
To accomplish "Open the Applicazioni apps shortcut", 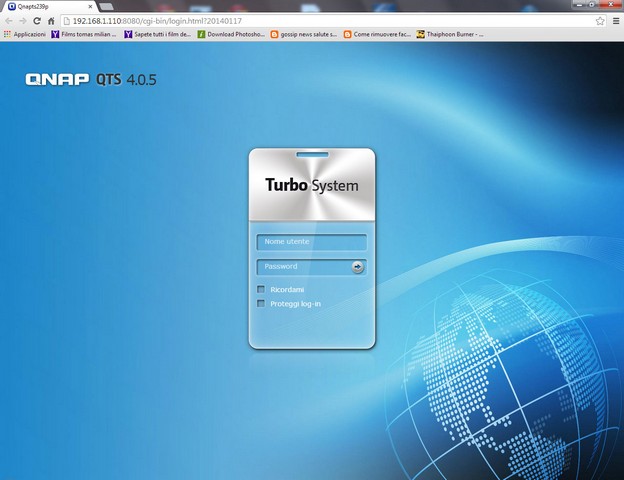I will (25, 34).
